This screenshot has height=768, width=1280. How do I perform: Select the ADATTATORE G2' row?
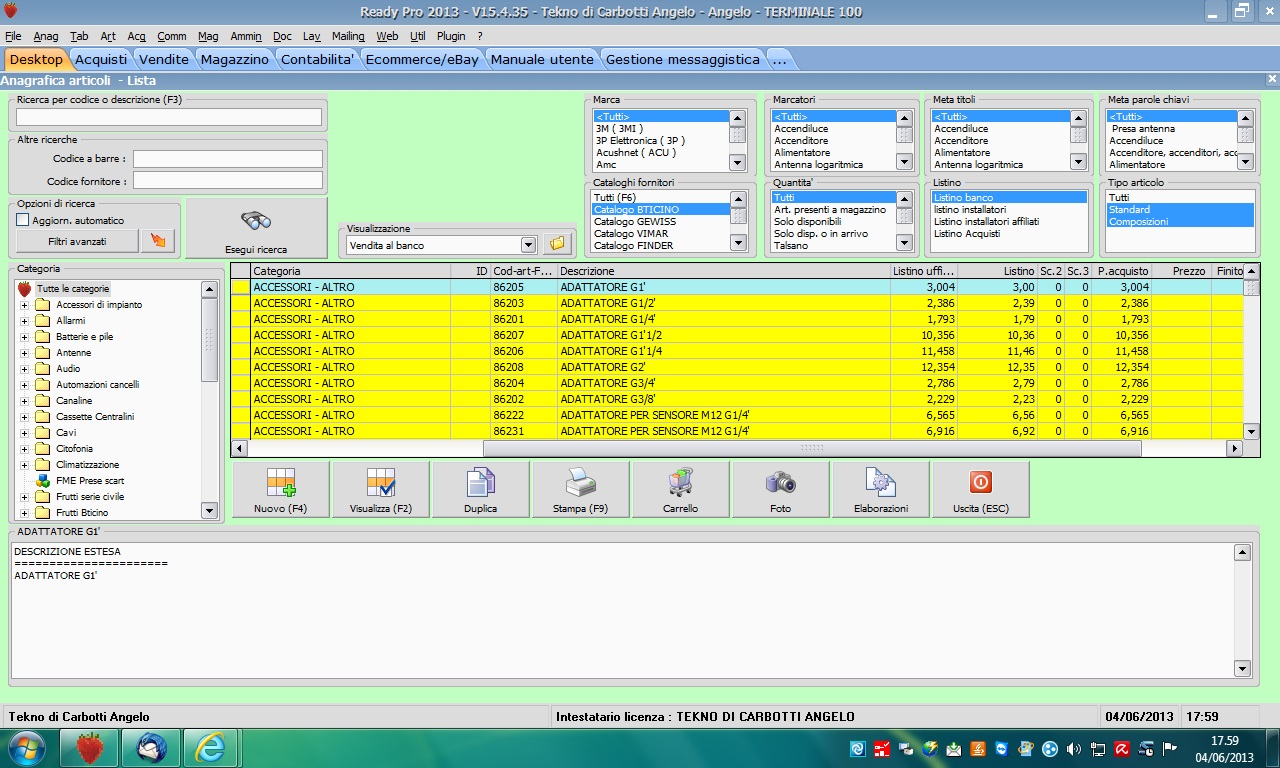click(x=737, y=367)
